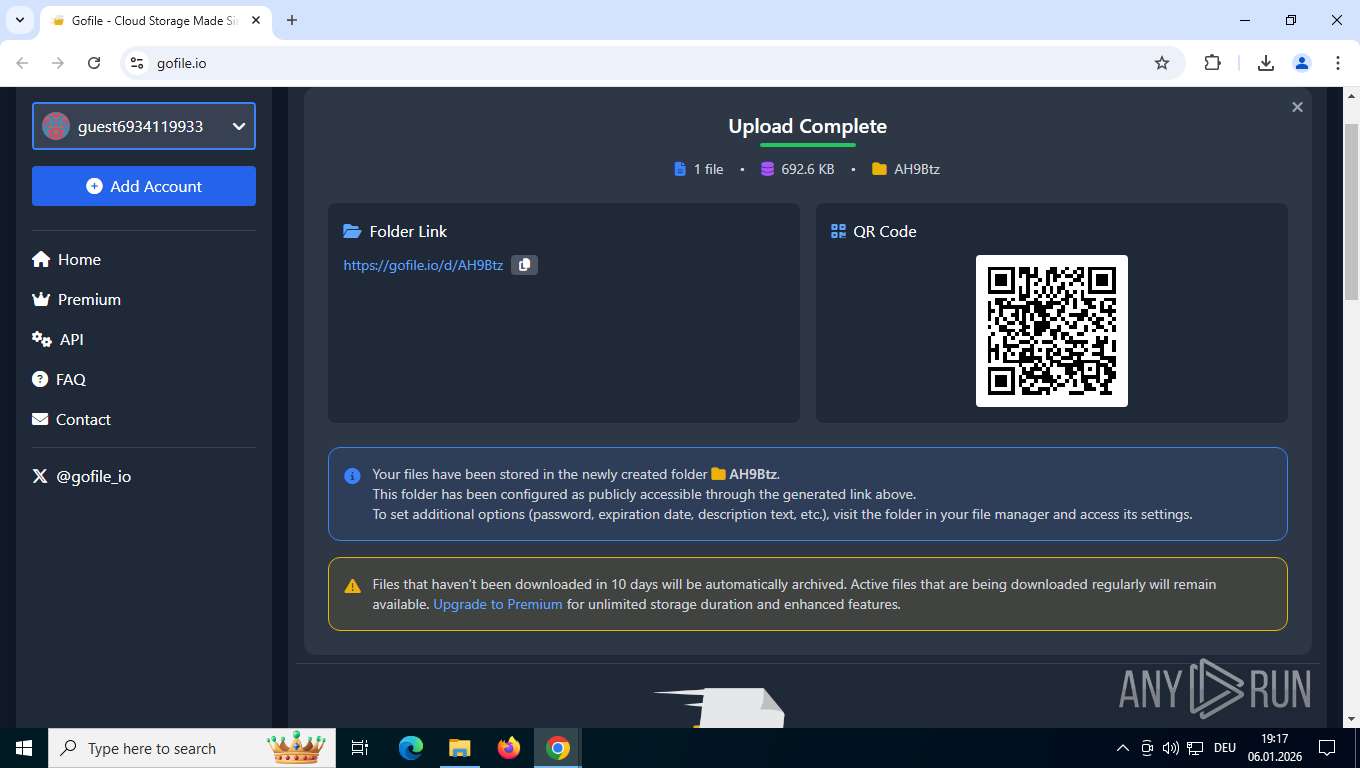
Task: Click the QR code image
Action: click(x=1052, y=331)
